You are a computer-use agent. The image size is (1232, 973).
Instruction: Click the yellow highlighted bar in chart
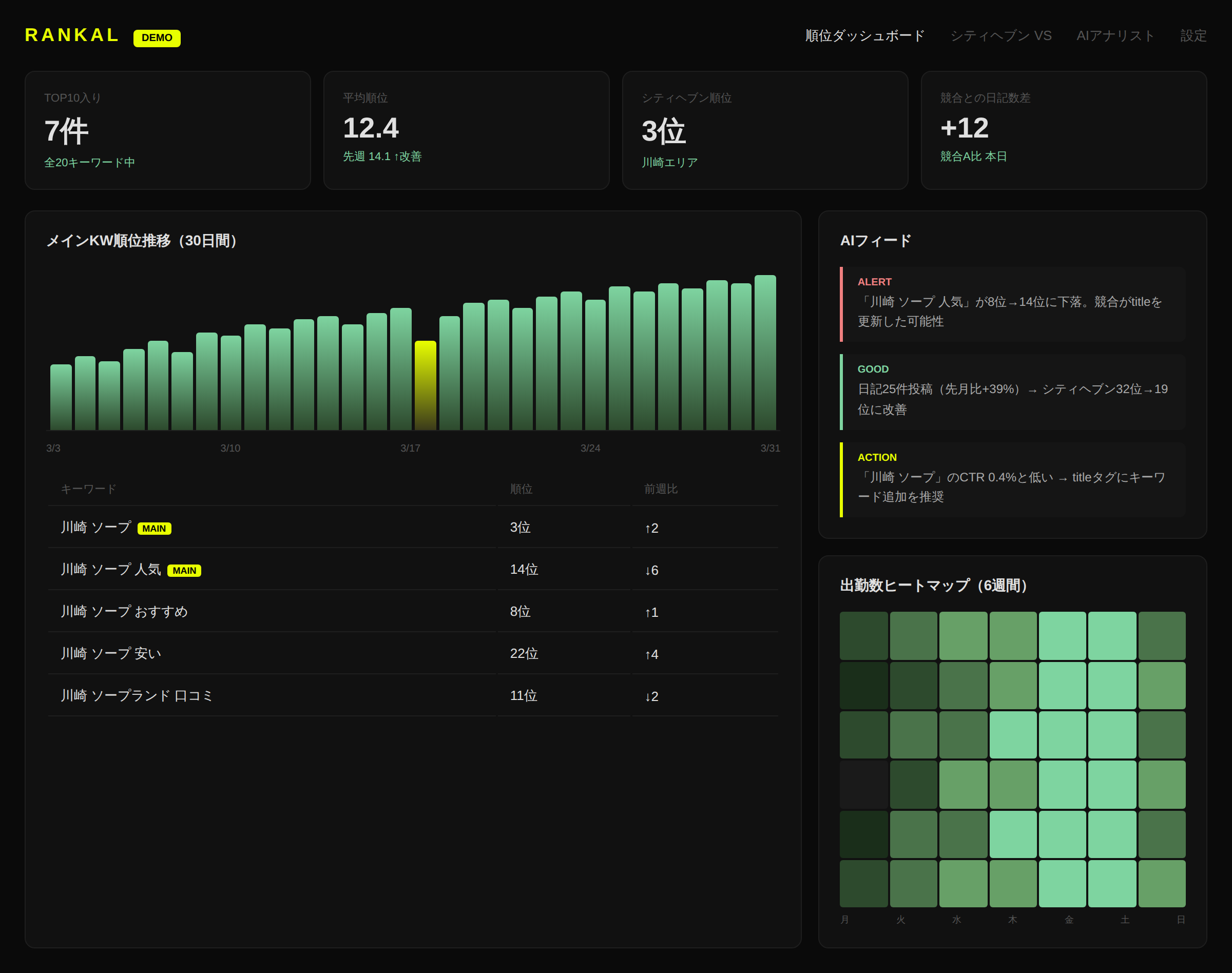coord(425,385)
